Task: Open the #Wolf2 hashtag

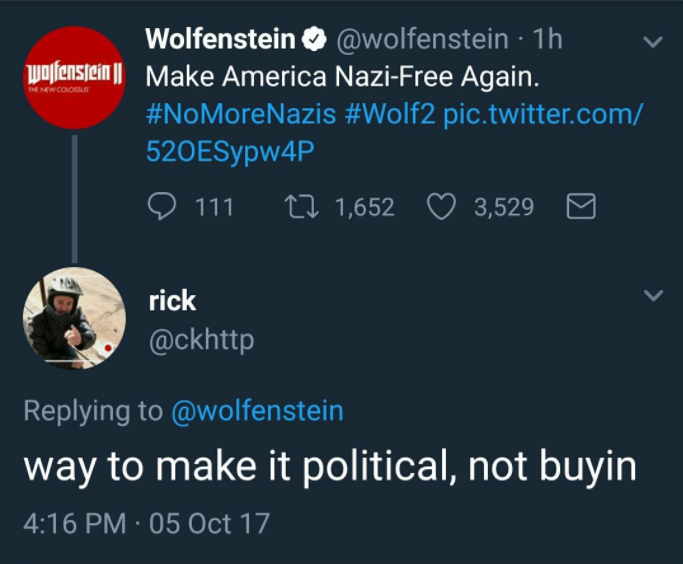Action: click(390, 114)
